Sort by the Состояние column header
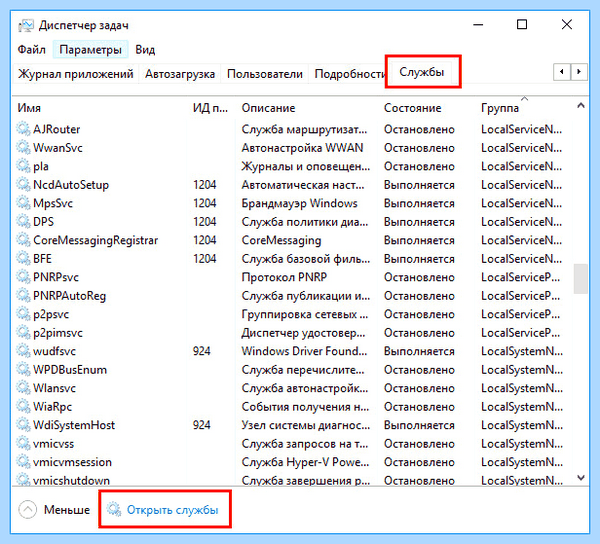This screenshot has width=600, height=544. (412, 108)
